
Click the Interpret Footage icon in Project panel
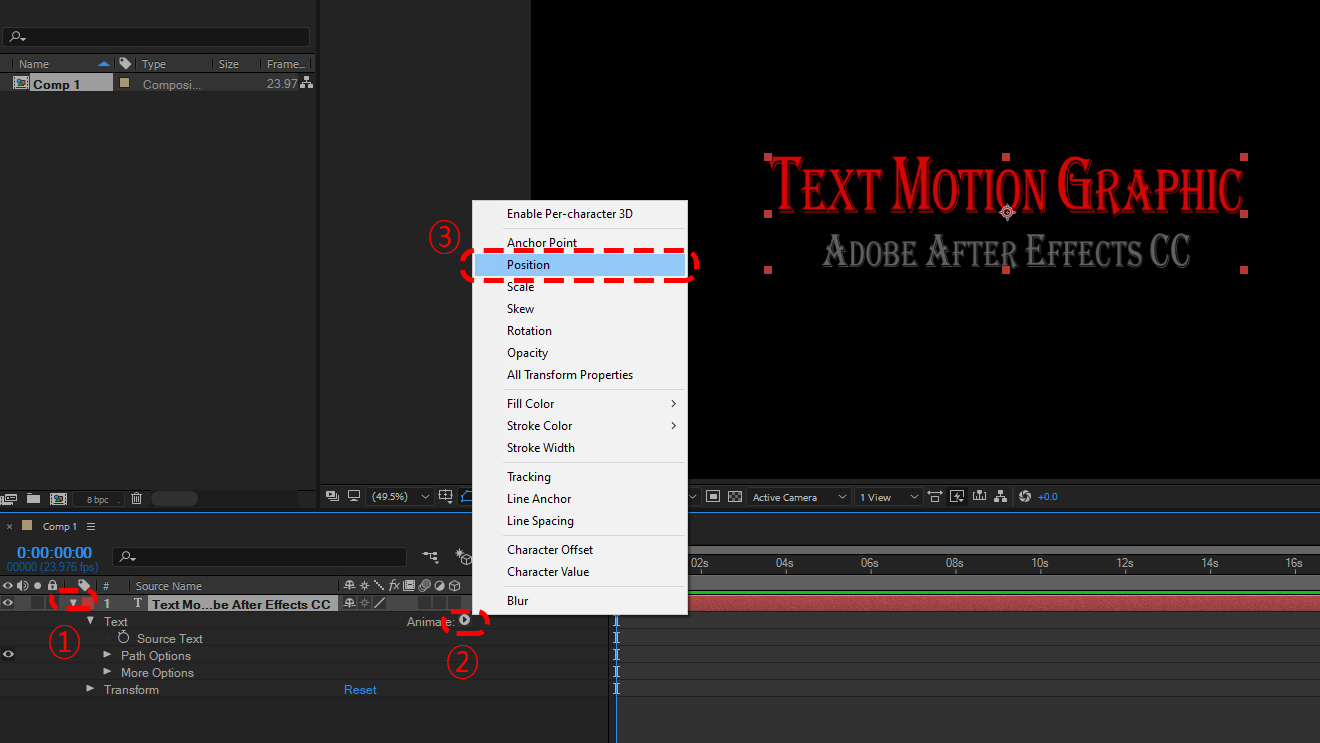(x=9, y=498)
